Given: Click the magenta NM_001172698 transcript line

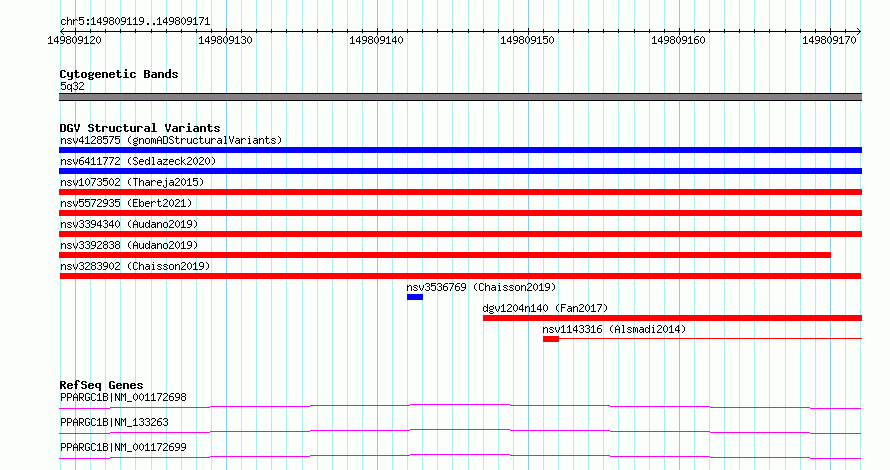Looking at the screenshot, I should point(460,406).
